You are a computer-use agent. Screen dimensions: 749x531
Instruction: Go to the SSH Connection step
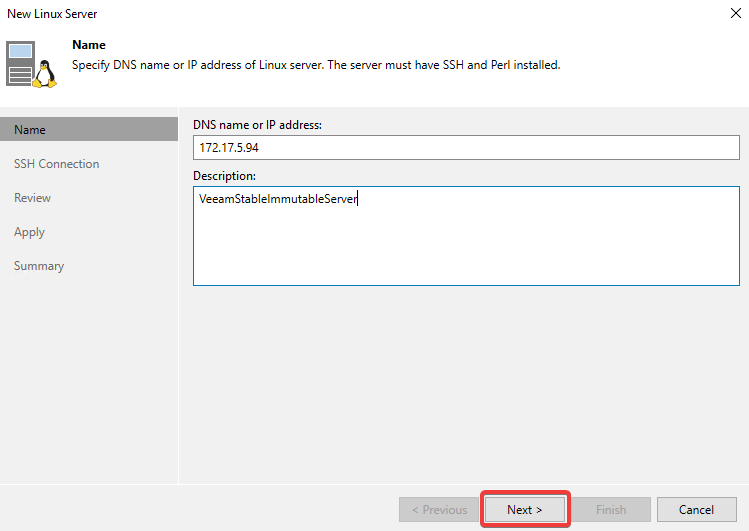point(56,164)
